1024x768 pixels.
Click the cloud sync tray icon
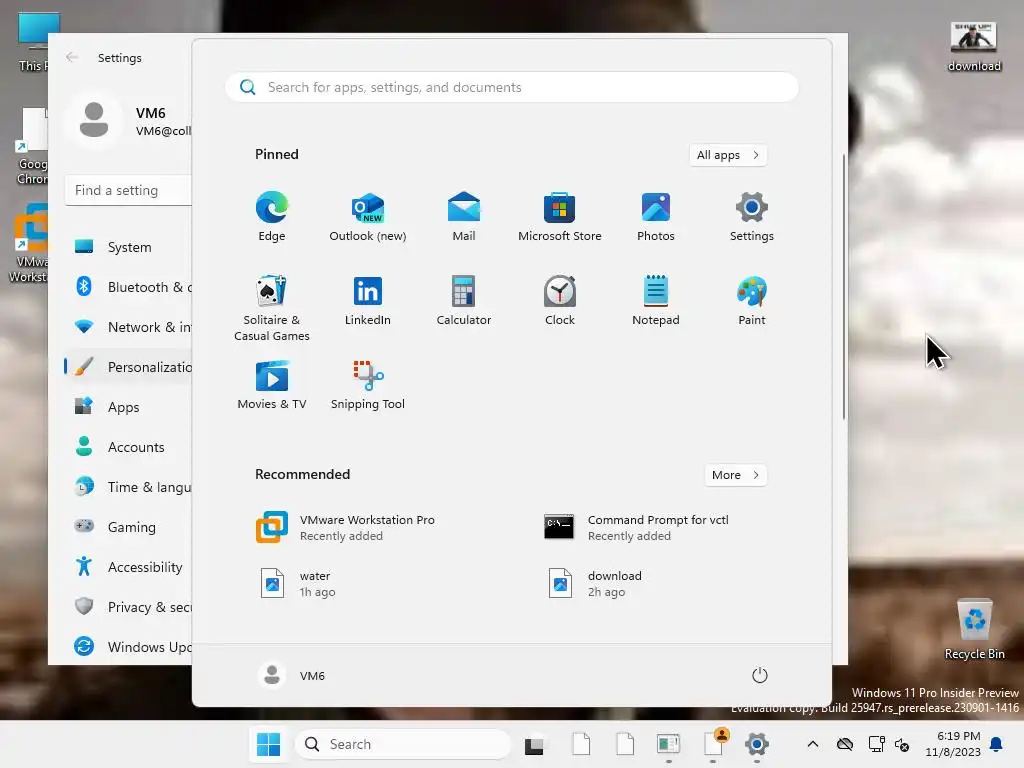point(844,744)
